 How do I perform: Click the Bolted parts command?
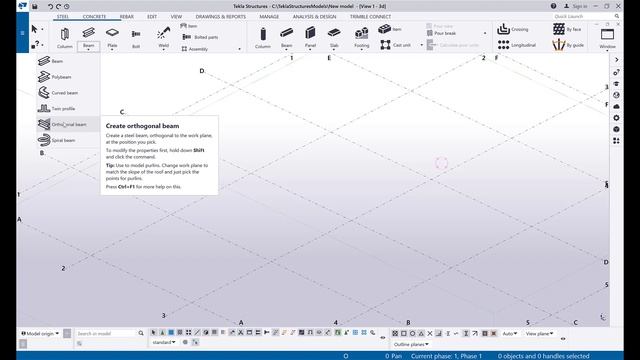pyautogui.click(x=200, y=37)
